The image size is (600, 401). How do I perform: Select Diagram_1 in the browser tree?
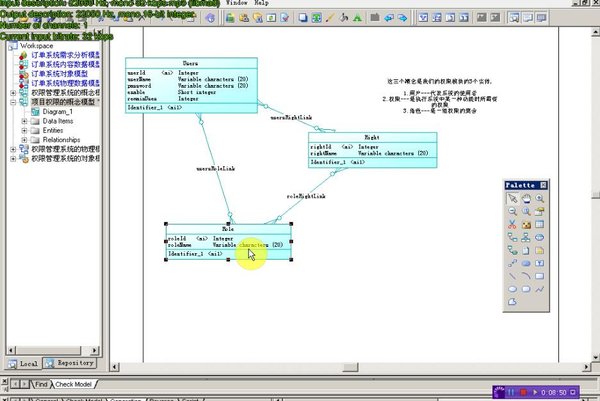click(x=57, y=112)
